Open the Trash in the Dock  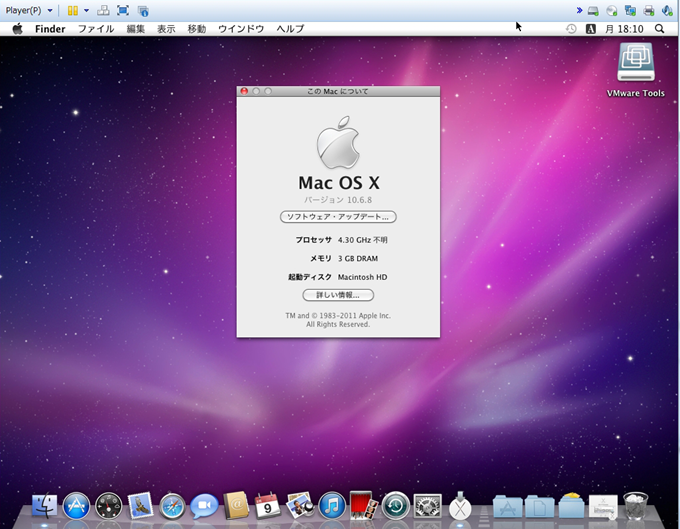click(636, 506)
